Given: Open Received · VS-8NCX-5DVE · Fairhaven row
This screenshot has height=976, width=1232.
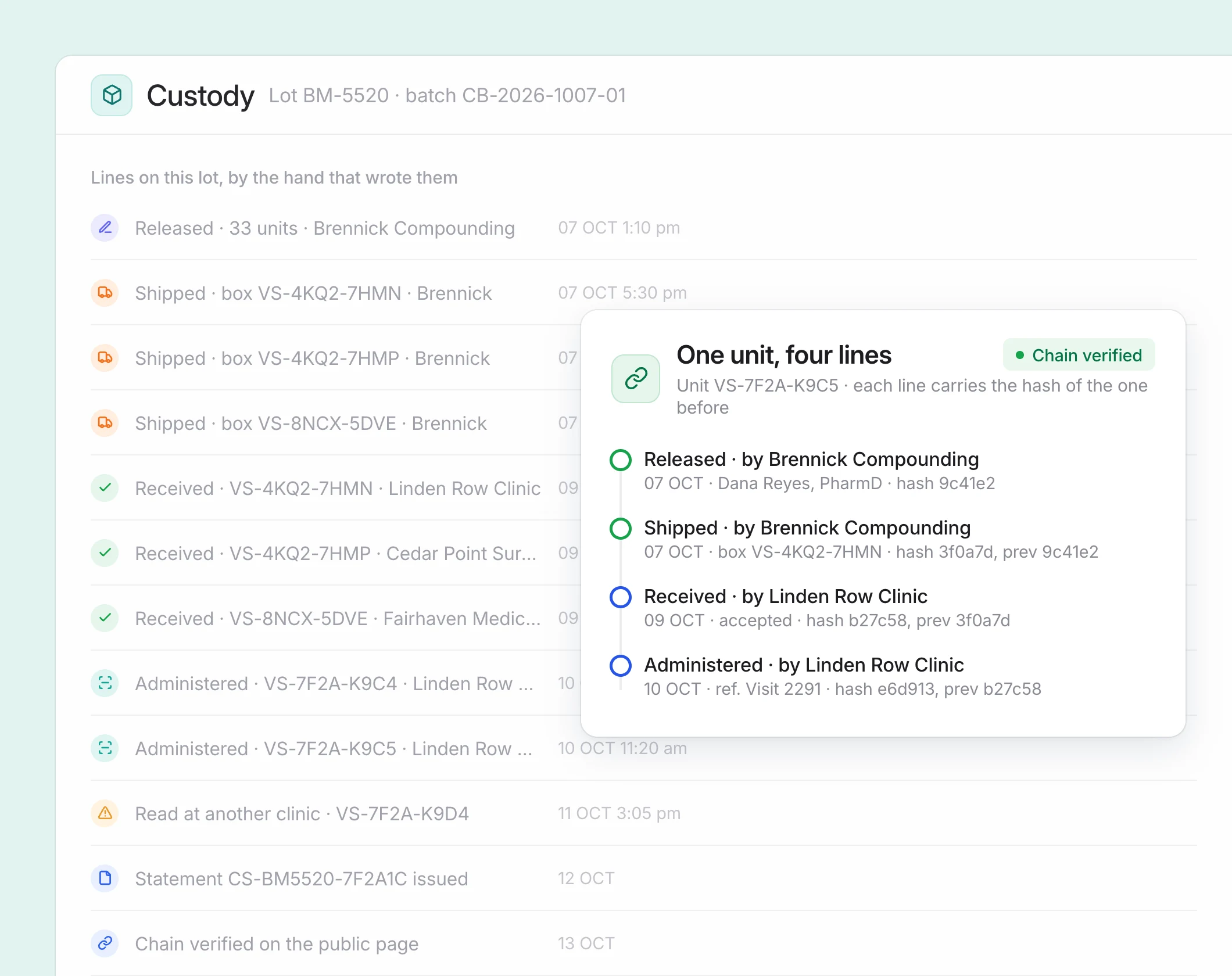Looking at the screenshot, I should 338,619.
